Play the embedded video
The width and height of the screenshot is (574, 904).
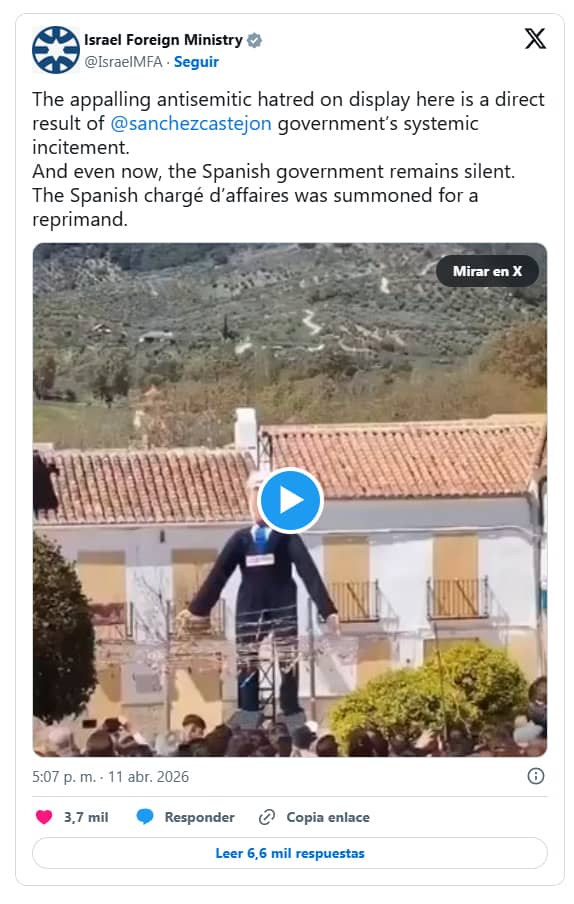(290, 500)
